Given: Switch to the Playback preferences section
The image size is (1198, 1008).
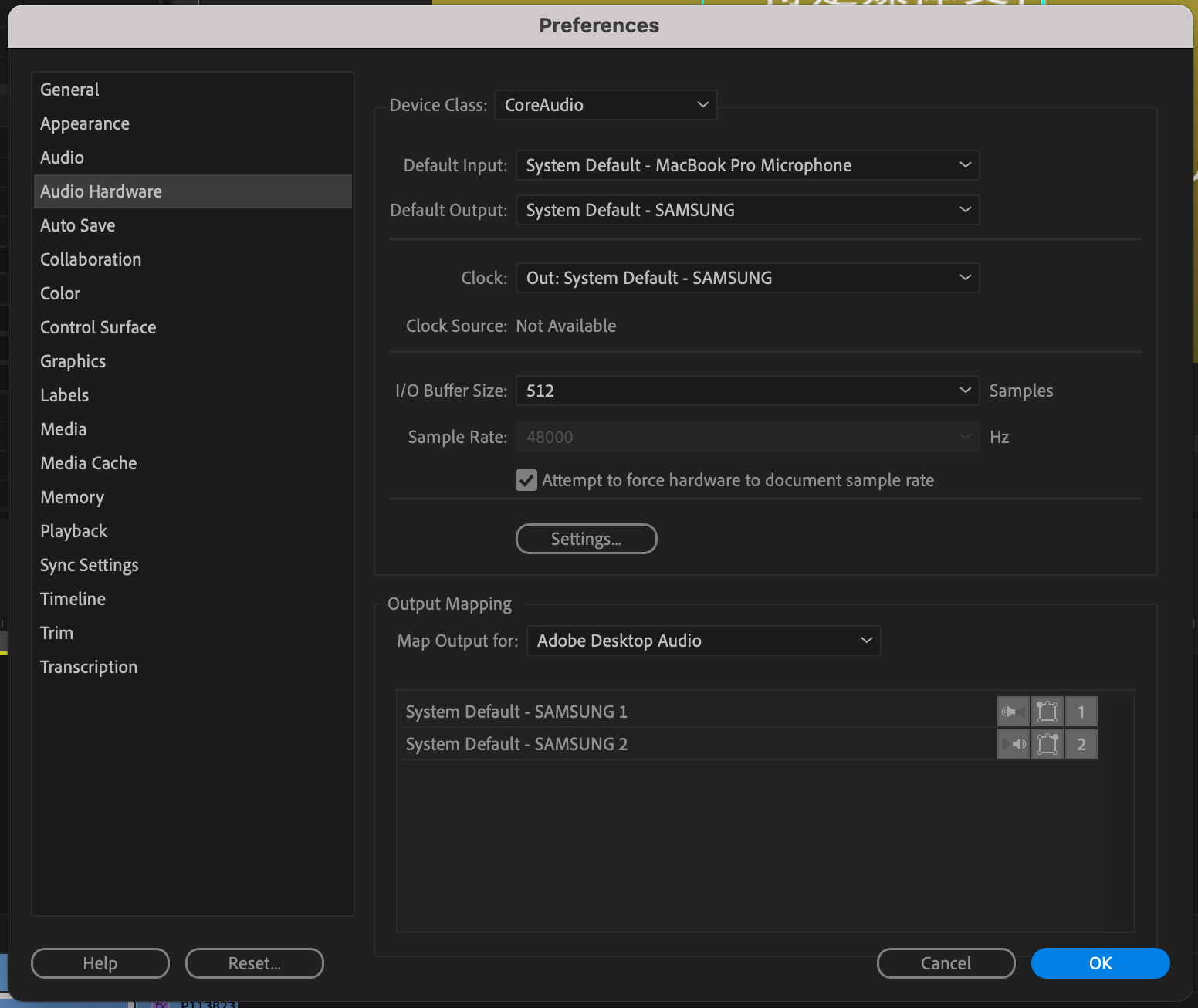Looking at the screenshot, I should tap(73, 530).
